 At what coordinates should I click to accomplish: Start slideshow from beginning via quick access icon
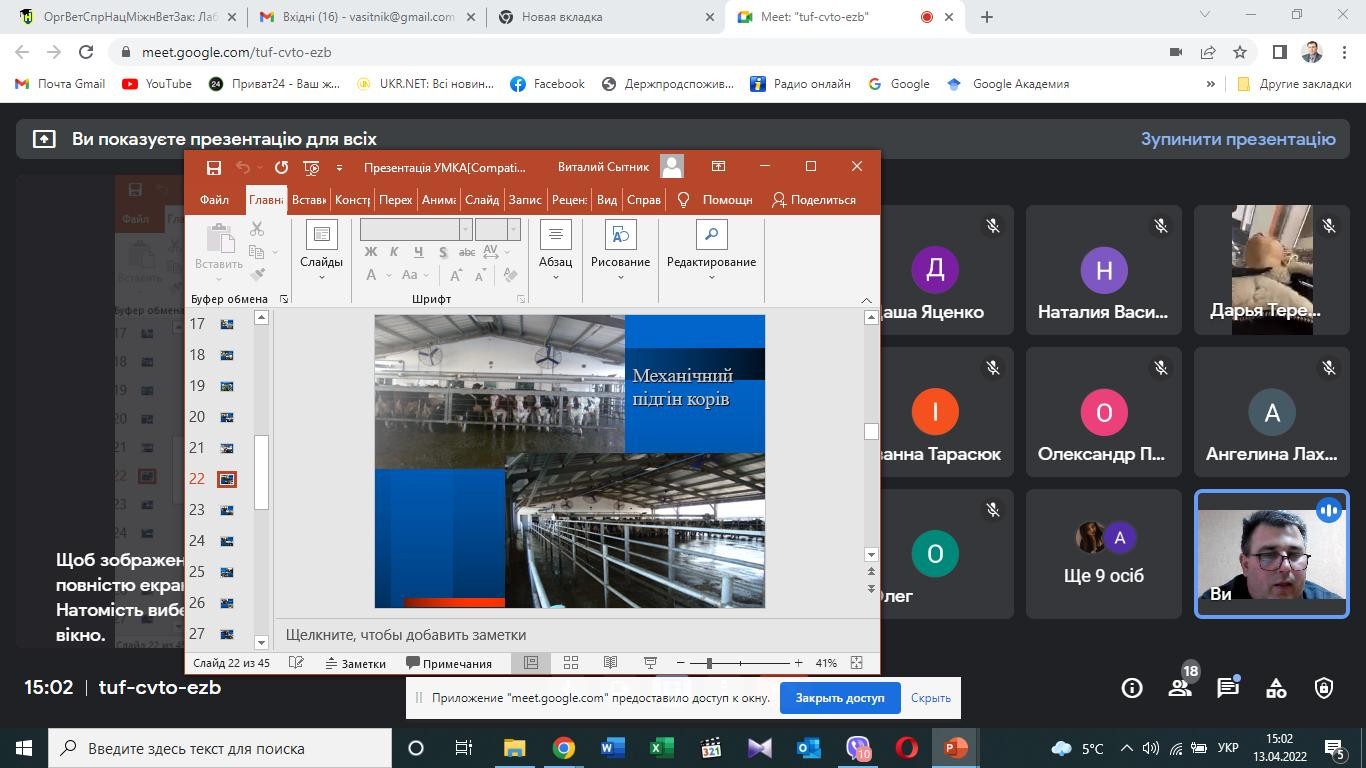[x=311, y=167]
